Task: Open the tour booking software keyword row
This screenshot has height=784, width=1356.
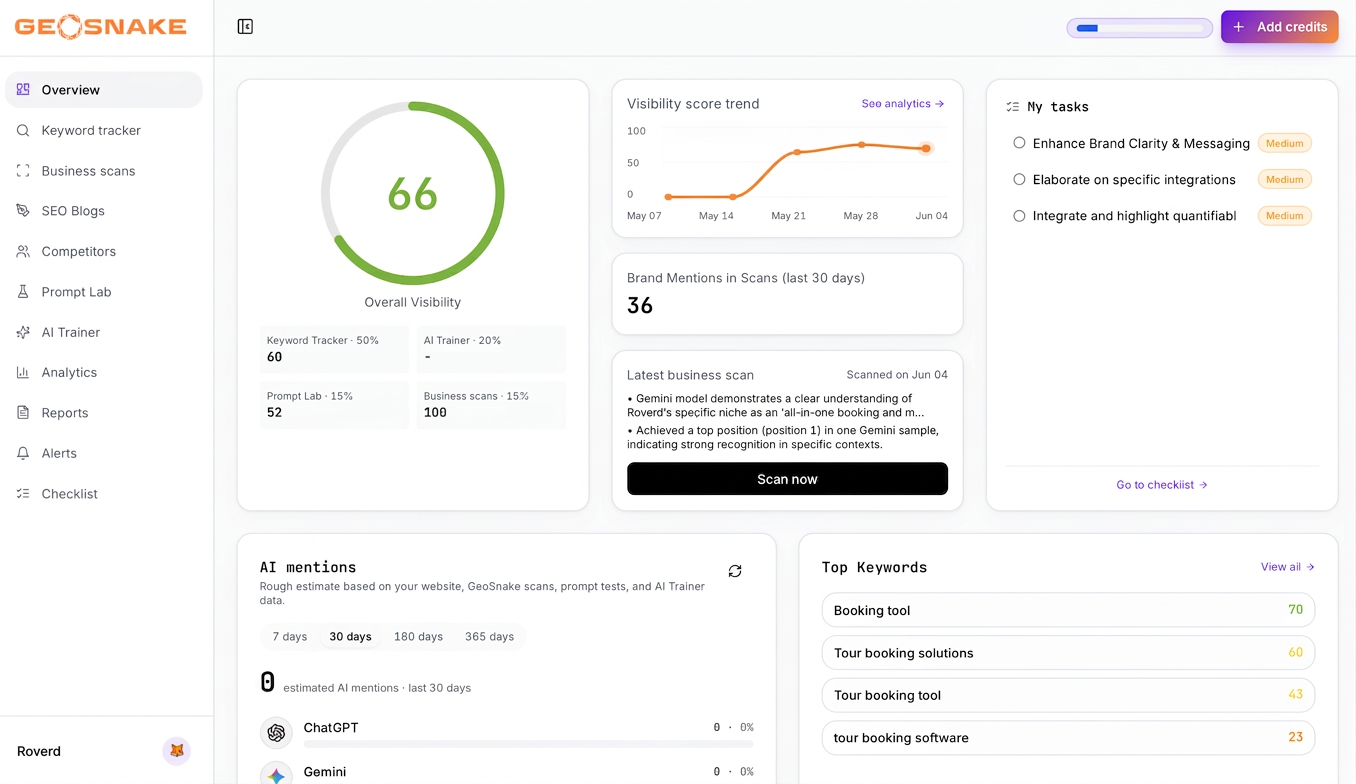Action: click(1068, 738)
